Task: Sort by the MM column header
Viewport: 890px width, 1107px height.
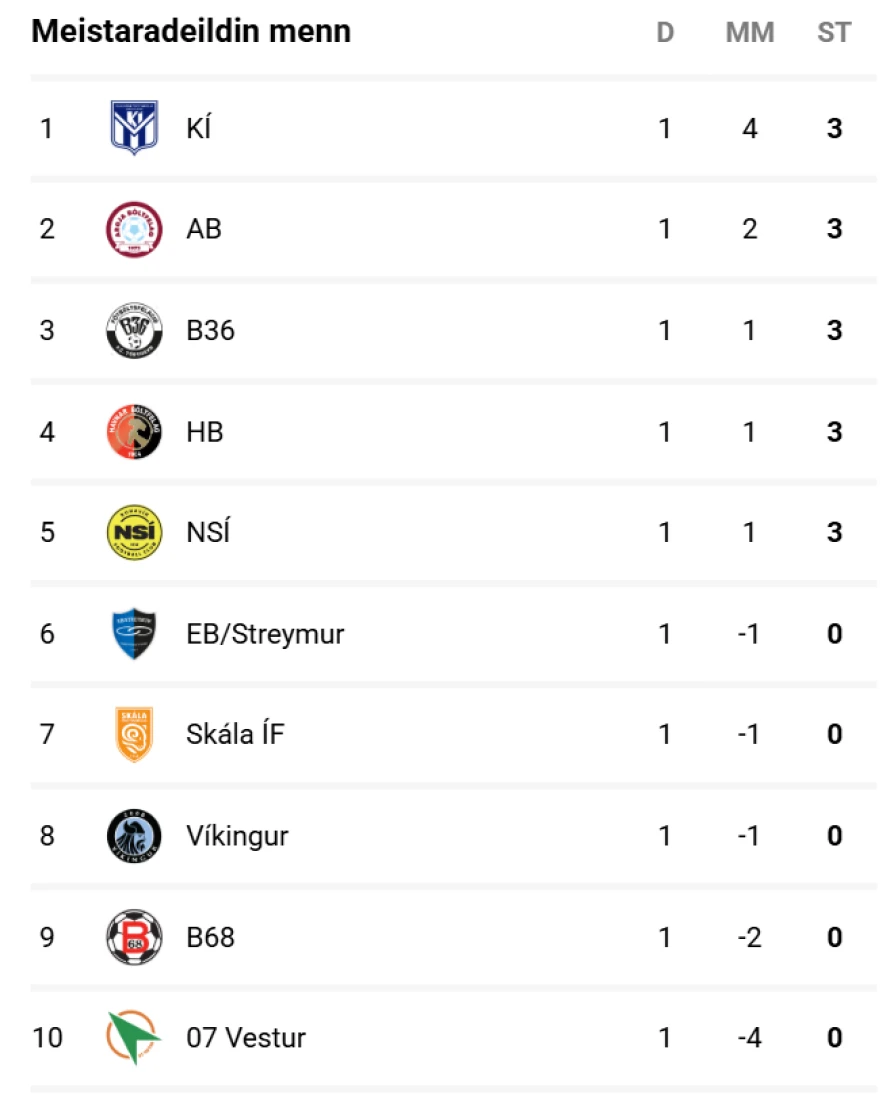Action: (750, 33)
